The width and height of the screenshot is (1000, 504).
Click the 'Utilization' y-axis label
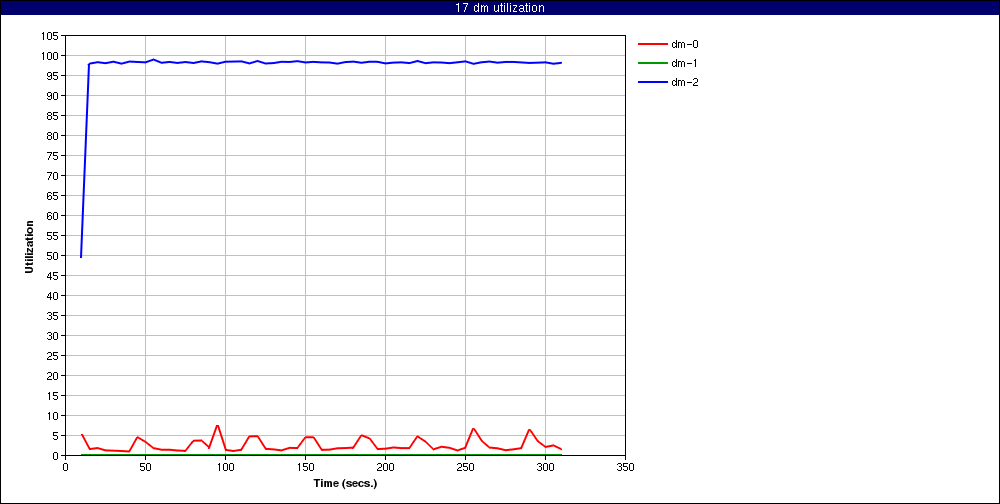pos(29,247)
